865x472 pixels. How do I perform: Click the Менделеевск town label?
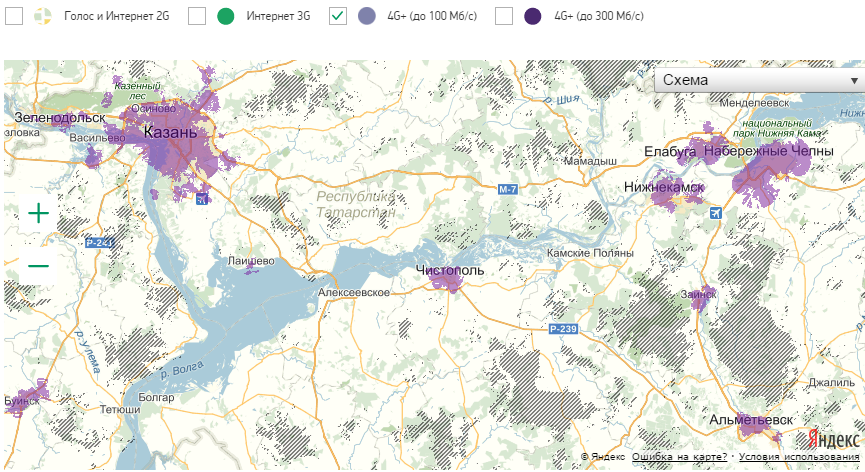pyautogui.click(x=754, y=103)
